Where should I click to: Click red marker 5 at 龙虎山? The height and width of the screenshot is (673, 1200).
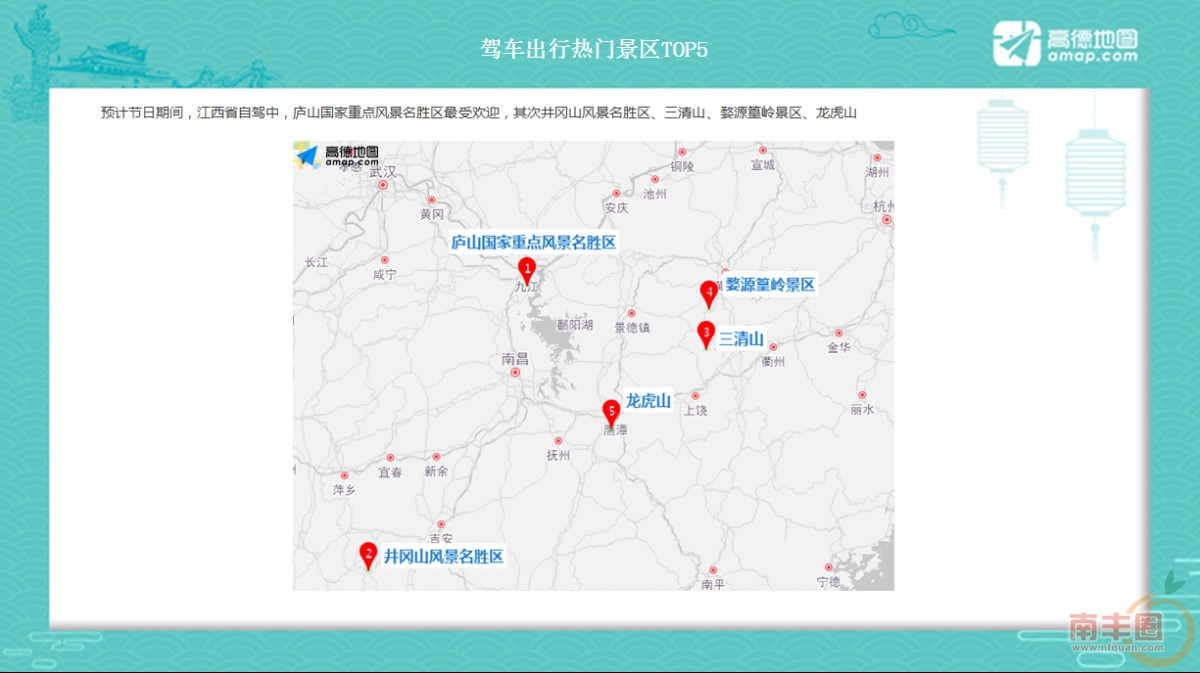click(x=611, y=410)
